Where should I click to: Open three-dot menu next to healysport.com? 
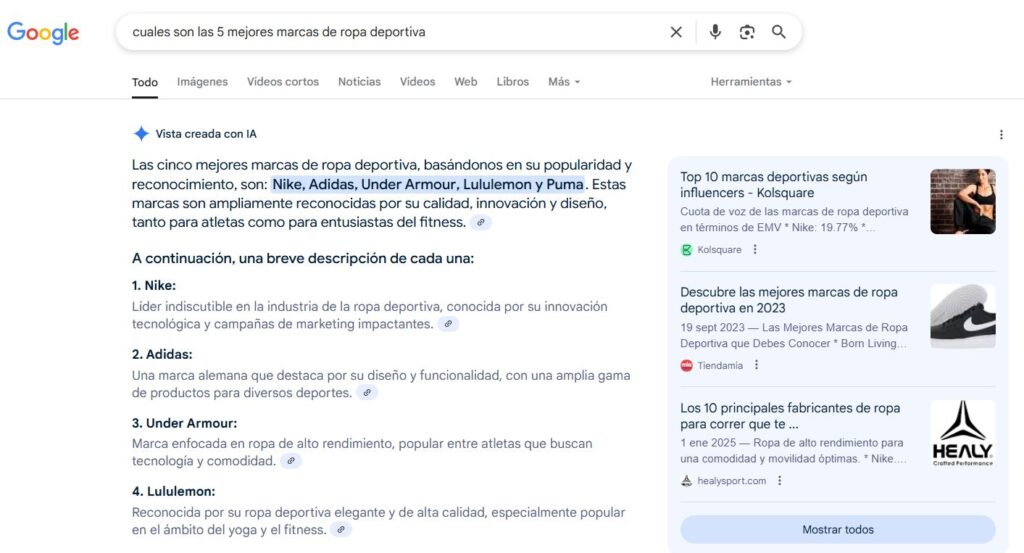[779, 481]
